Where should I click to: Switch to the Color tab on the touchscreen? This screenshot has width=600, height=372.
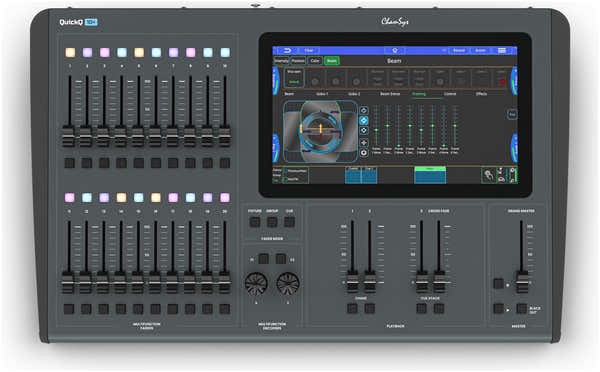pyautogui.click(x=315, y=61)
